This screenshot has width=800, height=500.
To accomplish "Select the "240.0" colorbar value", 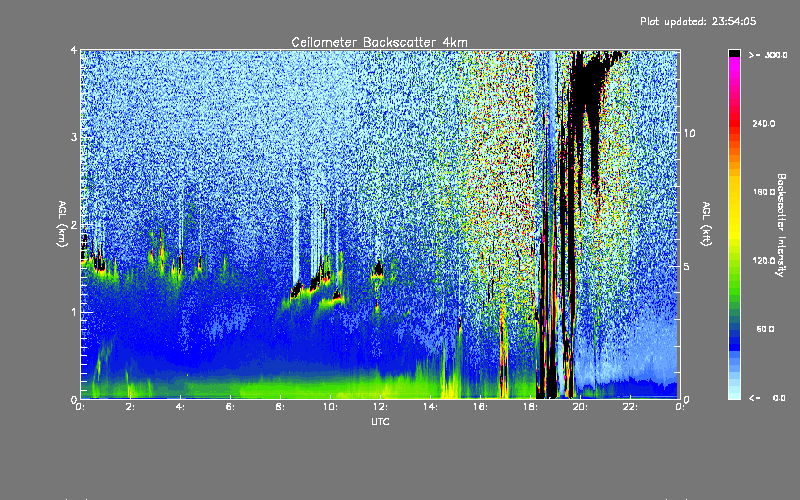I will click(764, 123).
